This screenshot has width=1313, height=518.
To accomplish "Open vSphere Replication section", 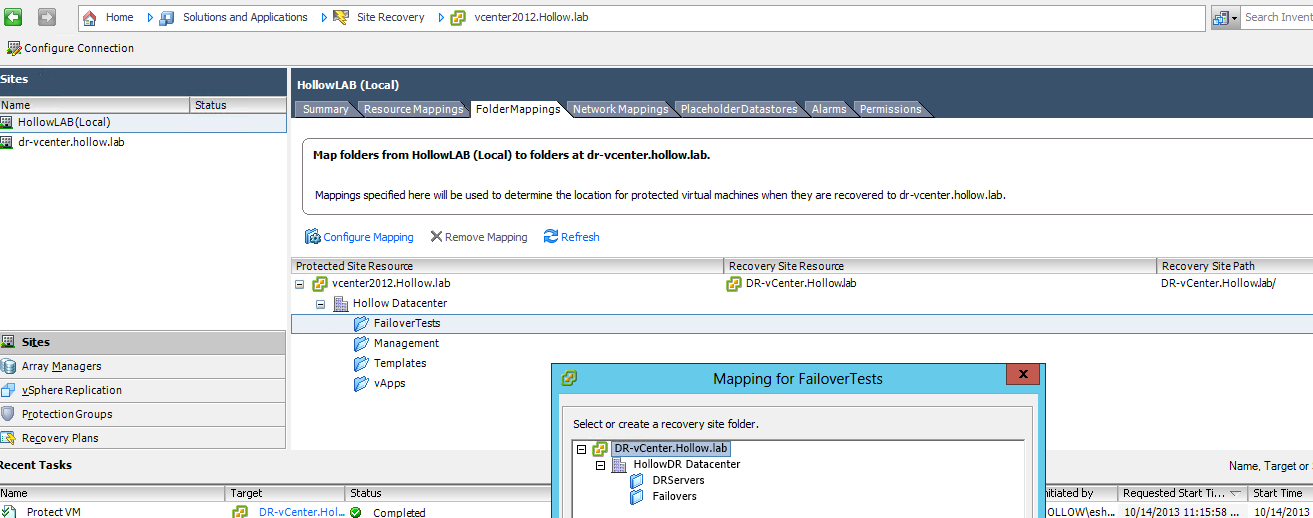I will pyautogui.click(x=71, y=390).
